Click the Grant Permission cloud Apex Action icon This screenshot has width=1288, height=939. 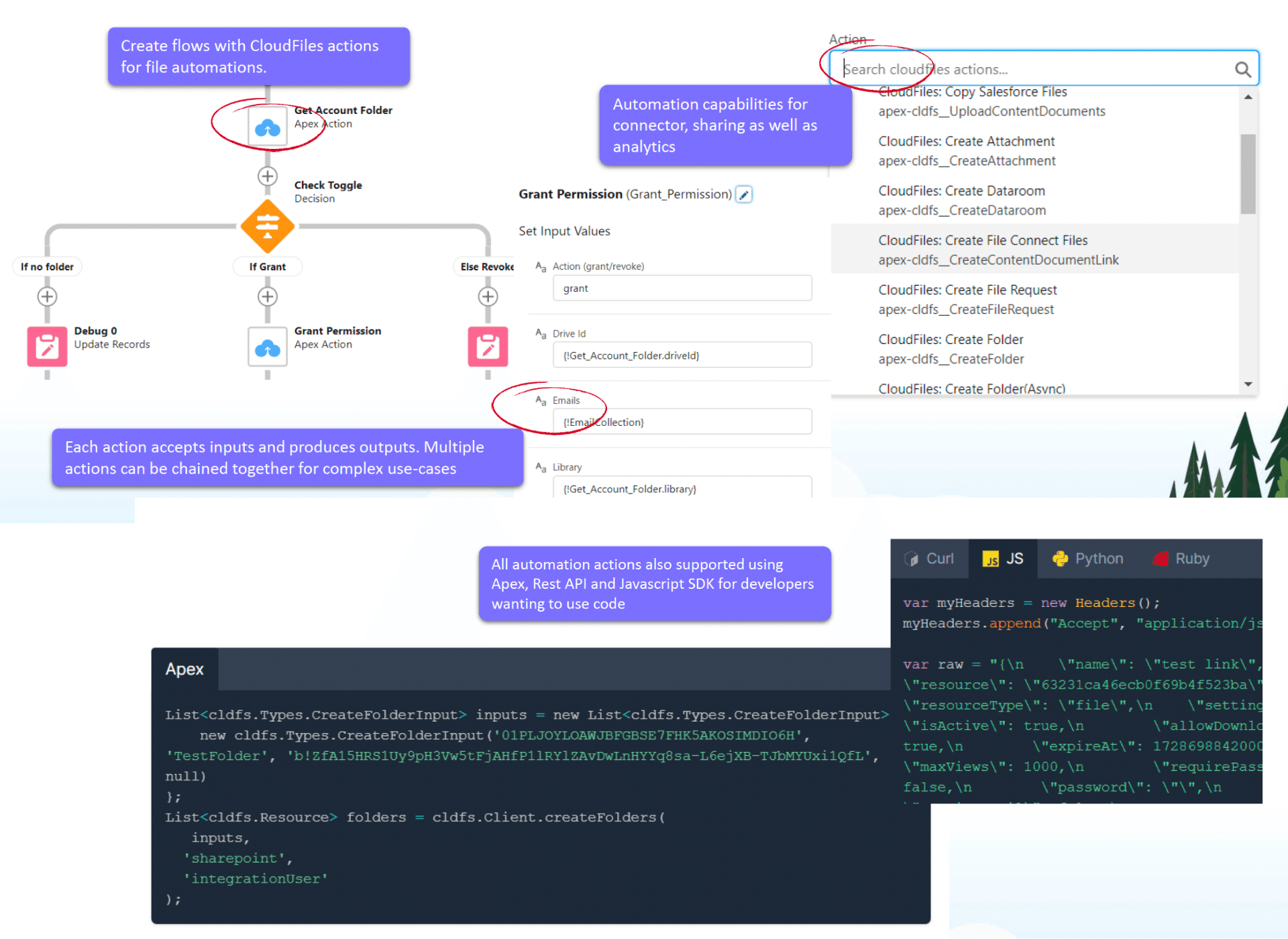point(267,347)
